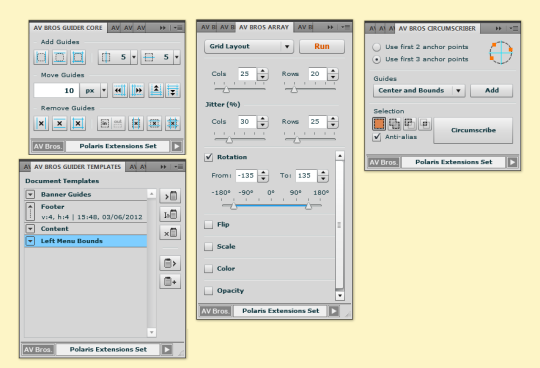Collapse the Footer template details

pos(30,211)
